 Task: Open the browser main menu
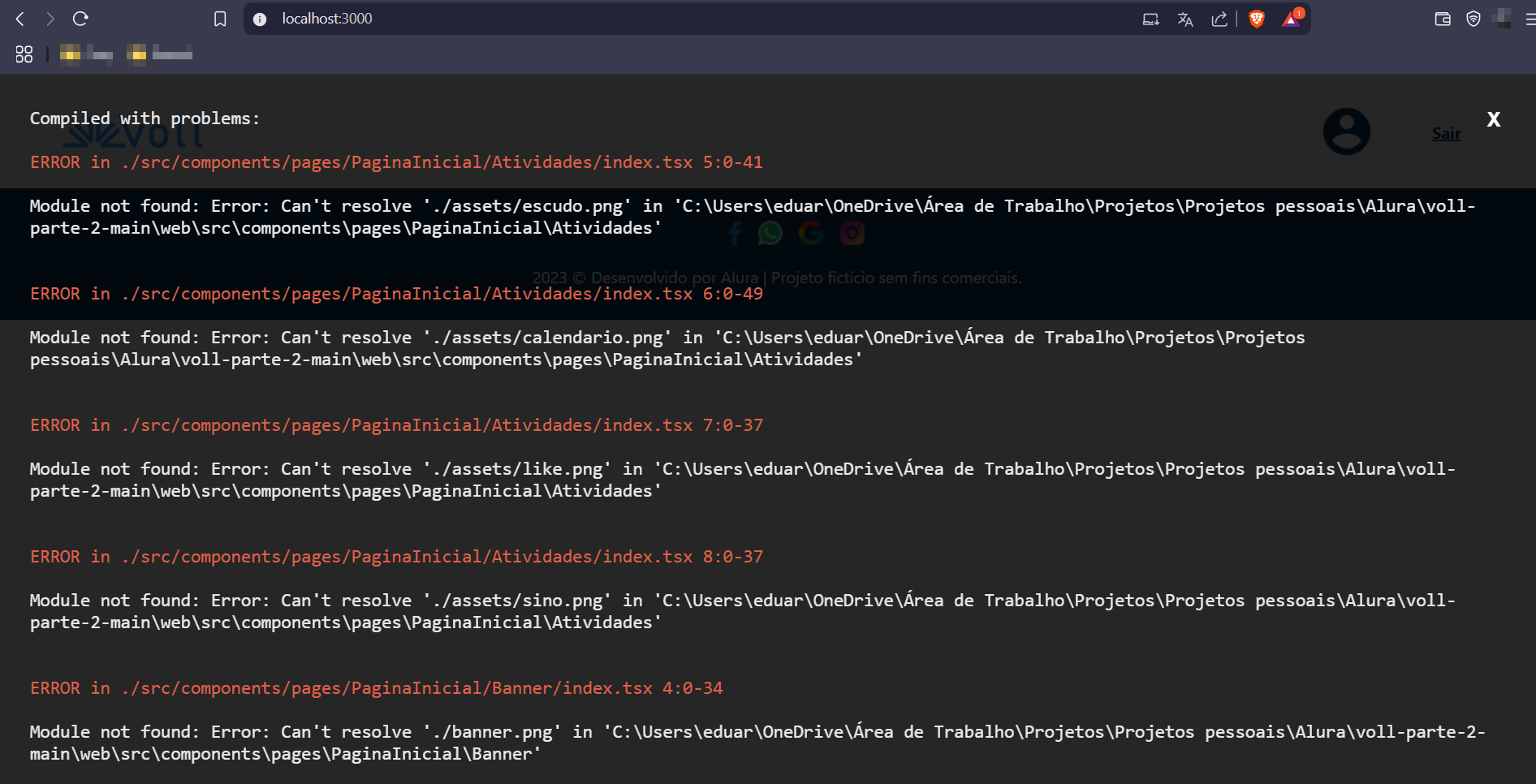point(1530,19)
